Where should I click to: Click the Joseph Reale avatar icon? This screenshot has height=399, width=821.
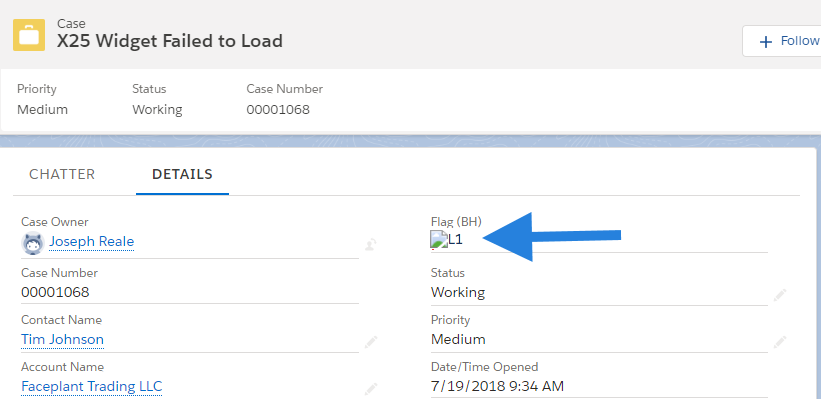[32, 243]
